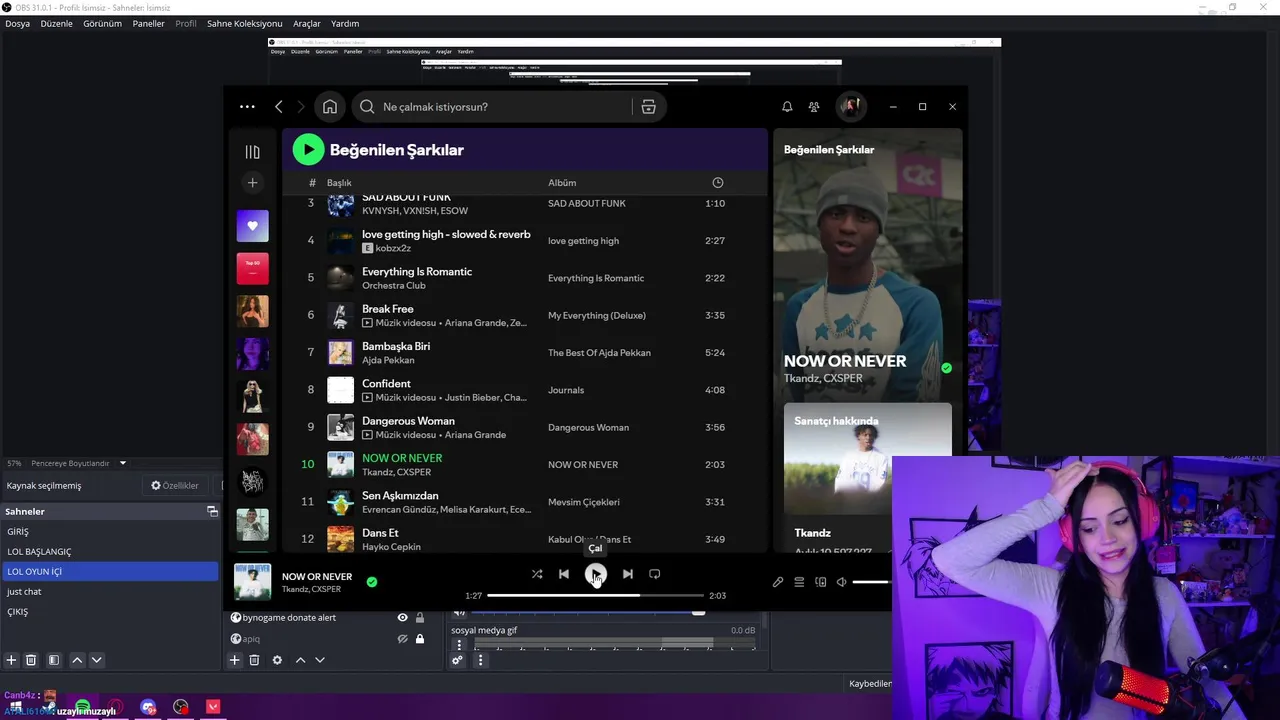Open Spotify friend activity icon
This screenshot has height=720, width=1280.
[814, 107]
